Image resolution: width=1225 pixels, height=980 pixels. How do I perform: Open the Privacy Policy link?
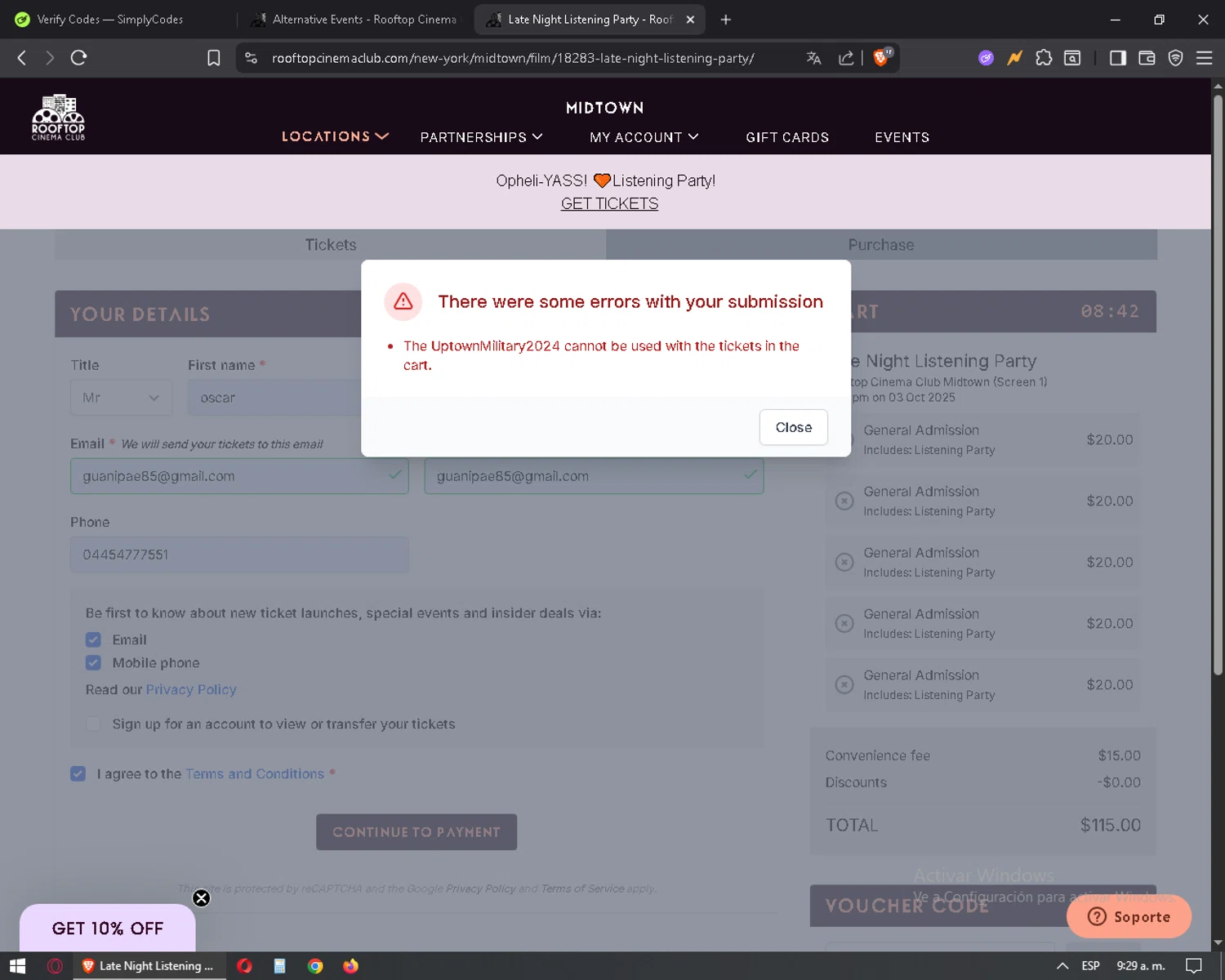(x=191, y=689)
